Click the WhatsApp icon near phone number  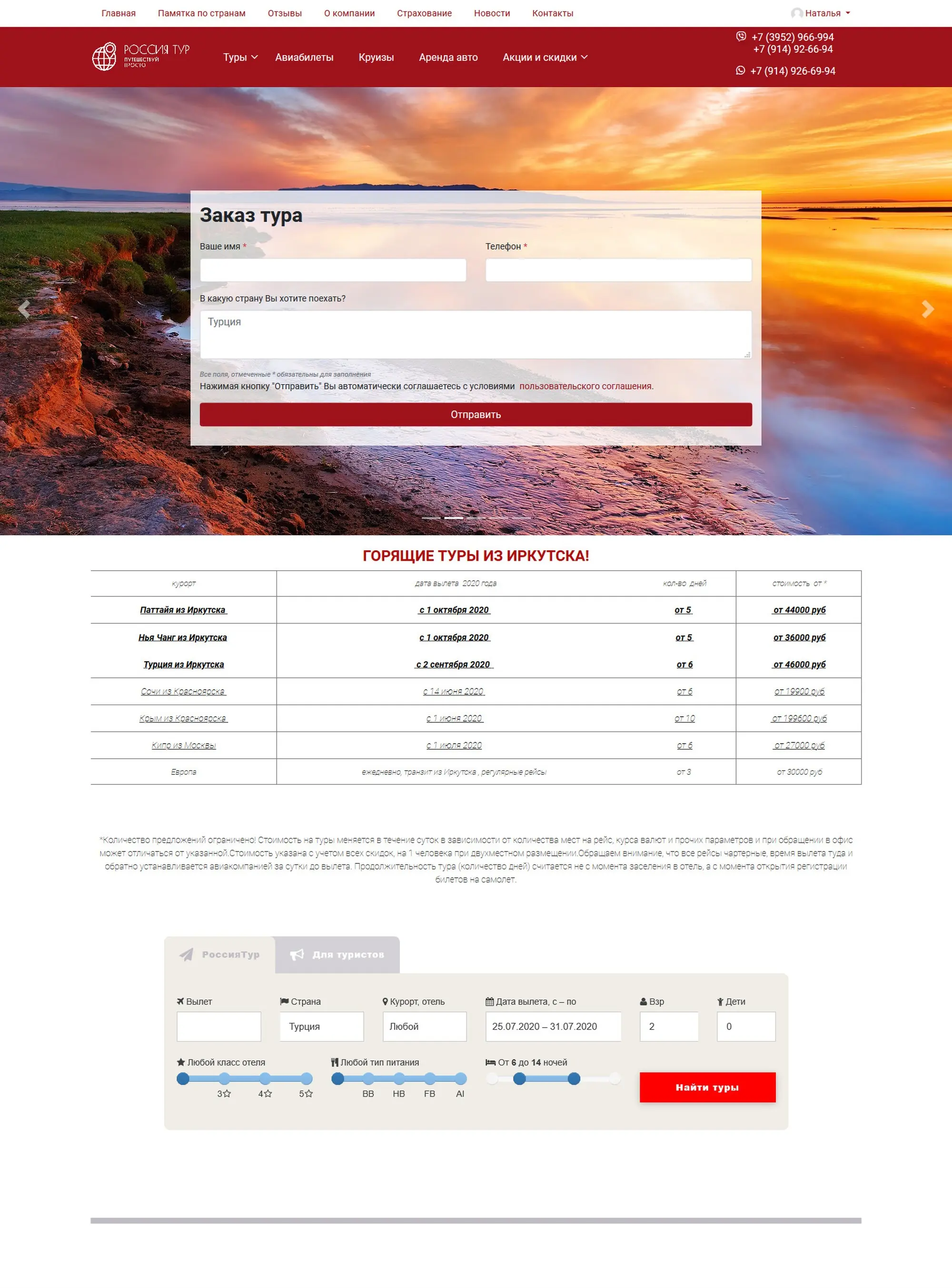pos(740,70)
